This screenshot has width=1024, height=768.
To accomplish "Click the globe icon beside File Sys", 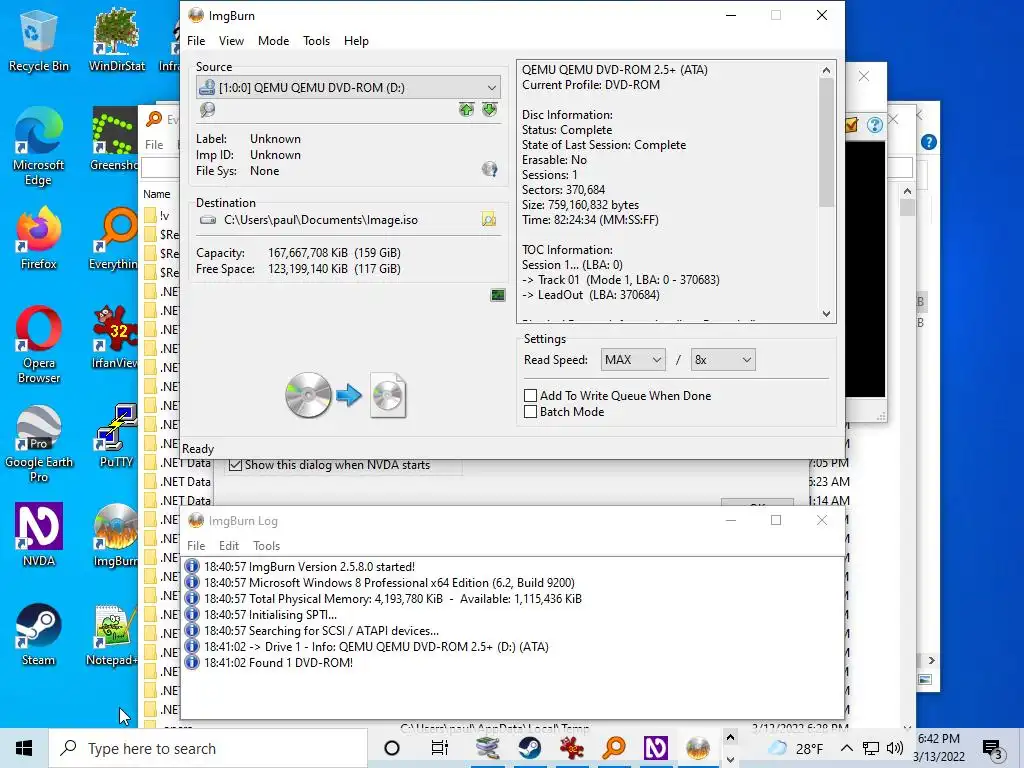I will point(489,170).
